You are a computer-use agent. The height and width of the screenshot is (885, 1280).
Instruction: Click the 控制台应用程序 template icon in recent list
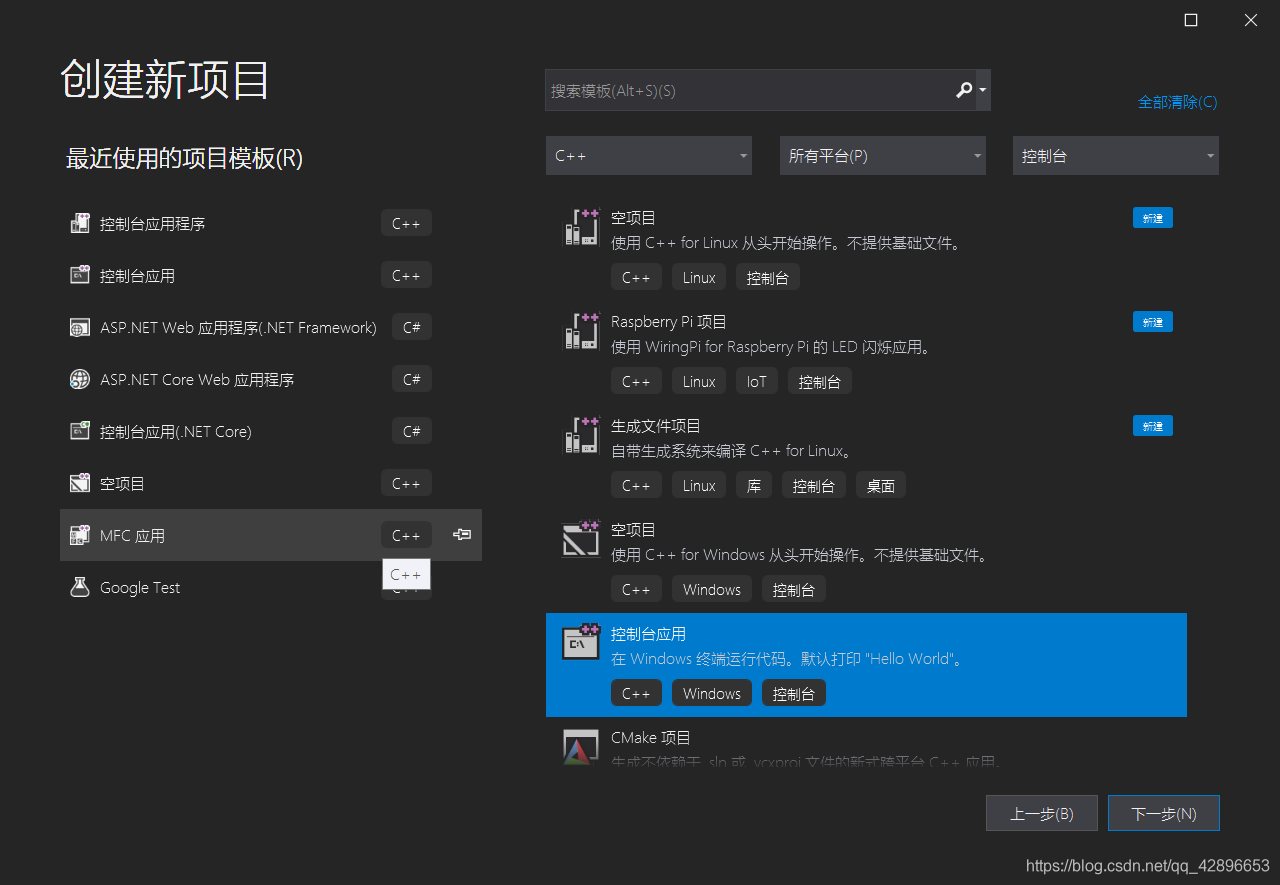point(80,224)
